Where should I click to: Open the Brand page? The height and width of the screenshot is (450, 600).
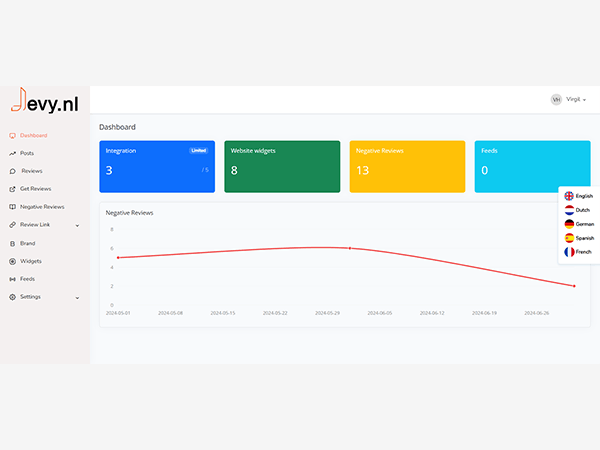click(x=28, y=243)
